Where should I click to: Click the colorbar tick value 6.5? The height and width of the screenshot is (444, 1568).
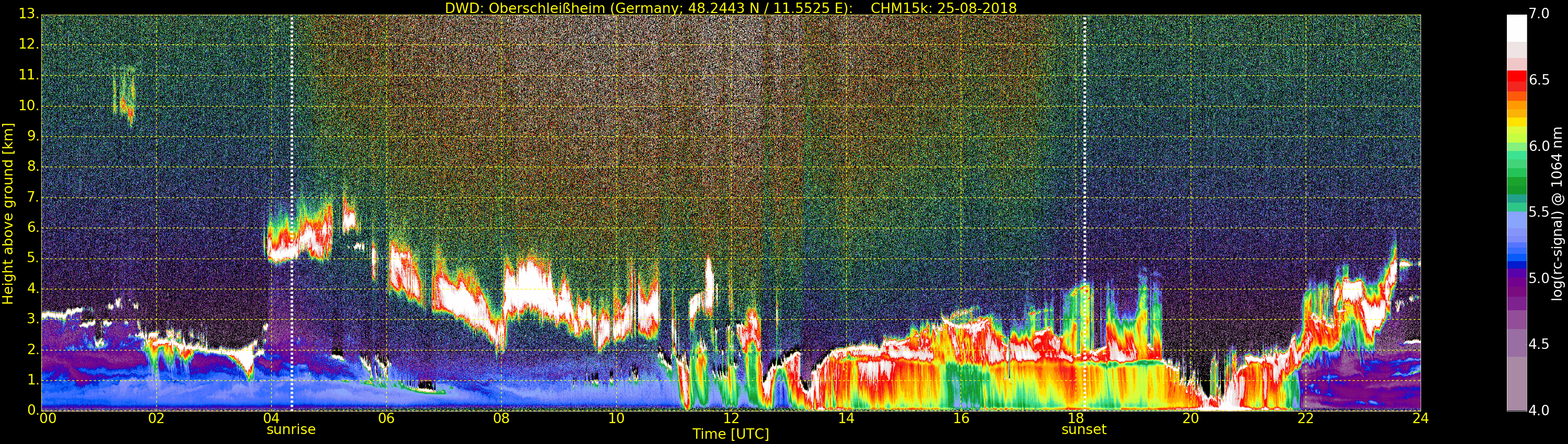coord(1539,80)
